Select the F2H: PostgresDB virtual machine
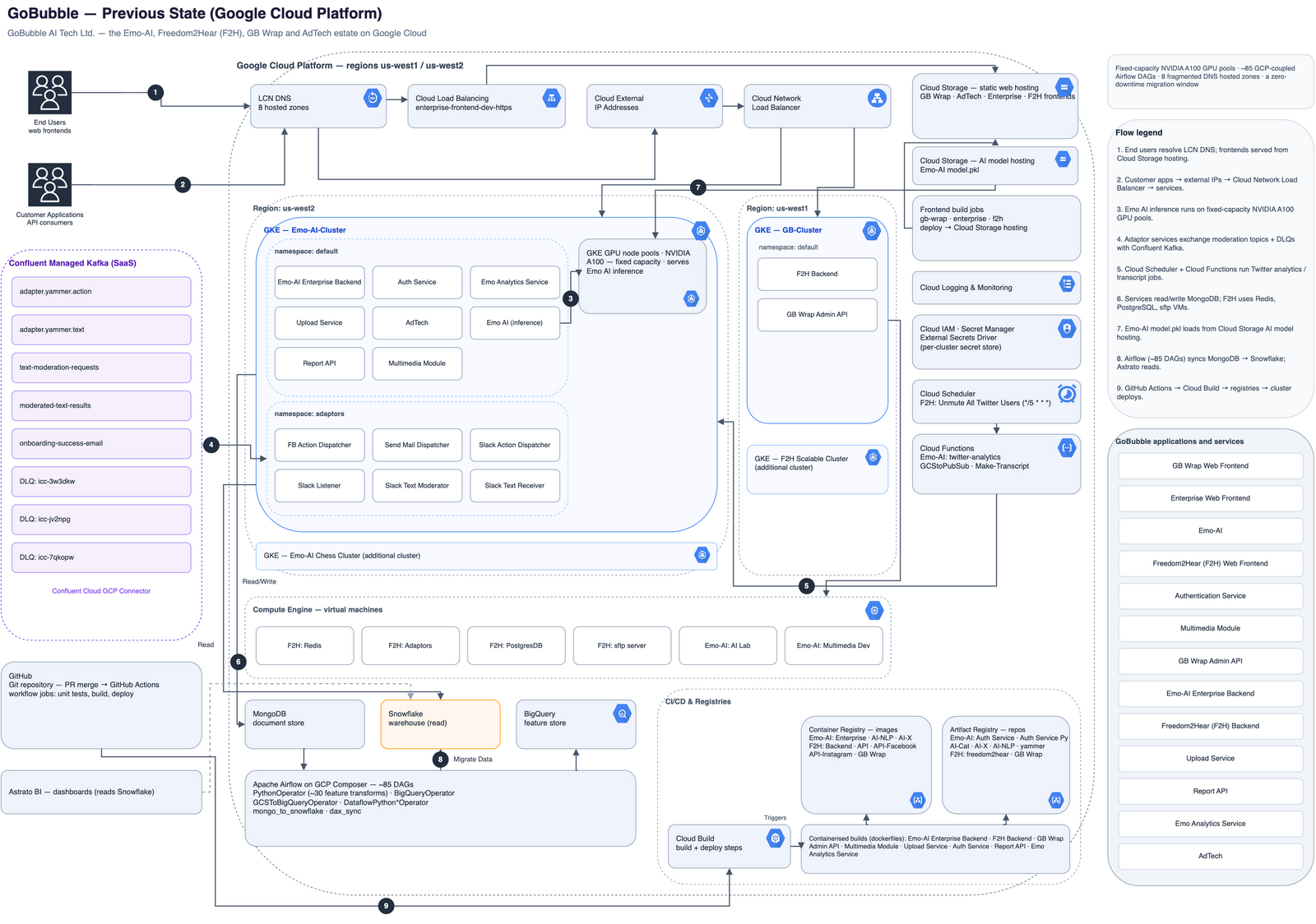Image resolution: width=1316 pixels, height=924 pixels. pyautogui.click(x=516, y=645)
